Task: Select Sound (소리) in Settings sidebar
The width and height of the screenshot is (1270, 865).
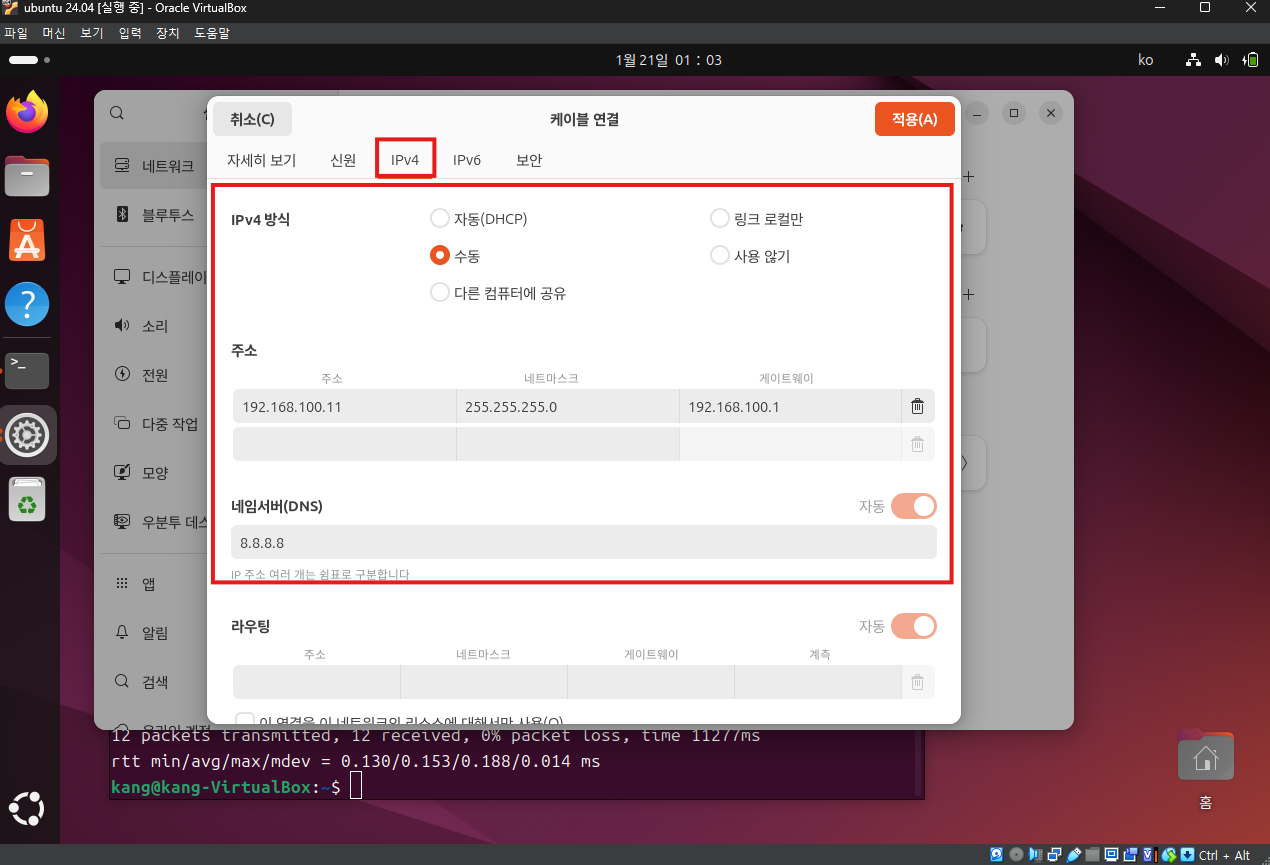Action: coord(154,326)
